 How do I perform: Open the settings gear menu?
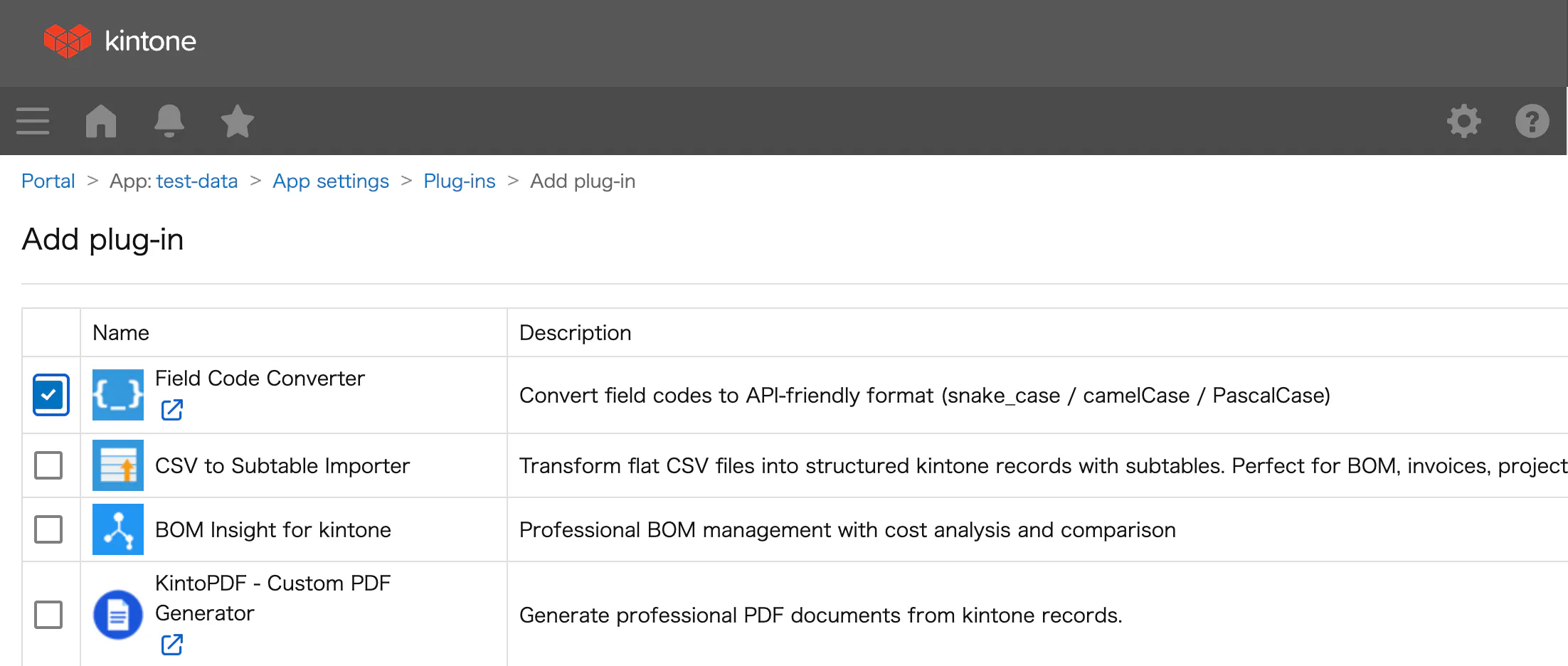pyautogui.click(x=1464, y=121)
